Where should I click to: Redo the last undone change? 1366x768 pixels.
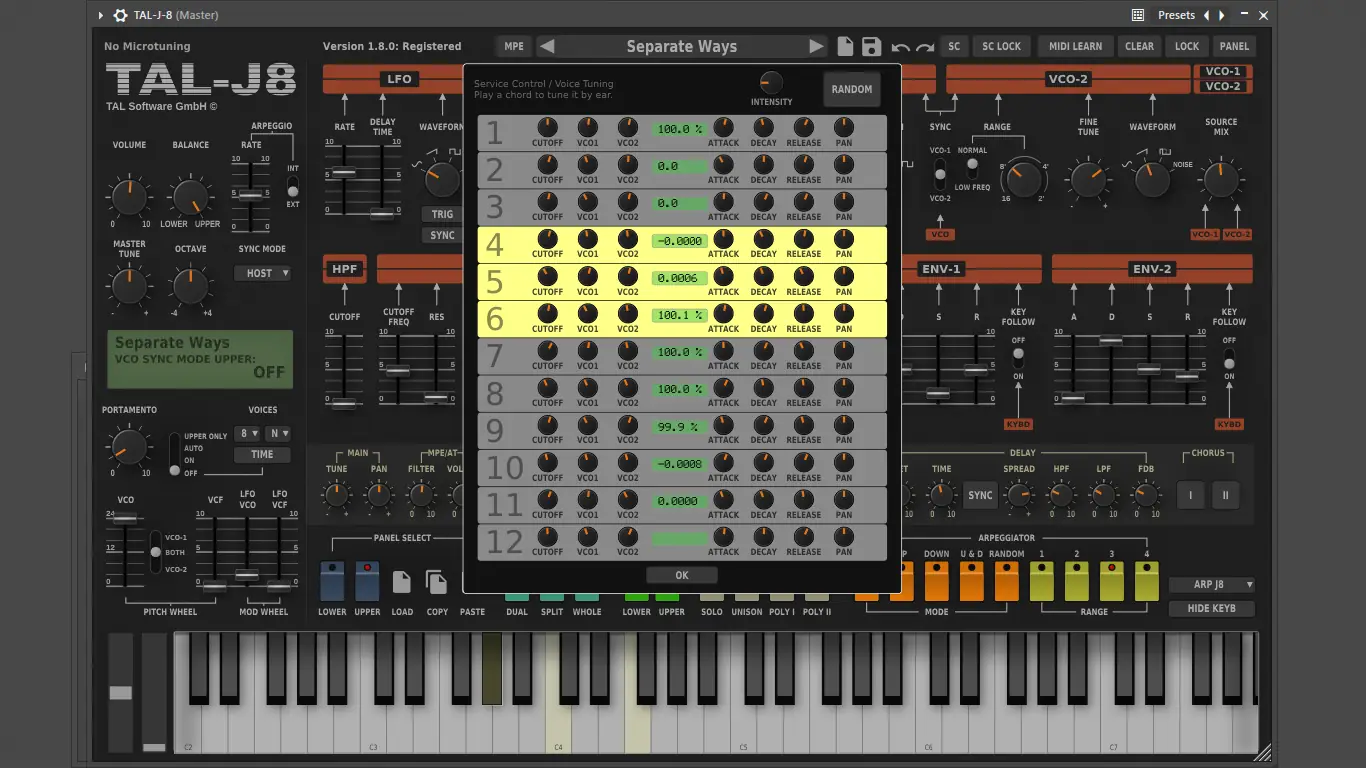925,47
